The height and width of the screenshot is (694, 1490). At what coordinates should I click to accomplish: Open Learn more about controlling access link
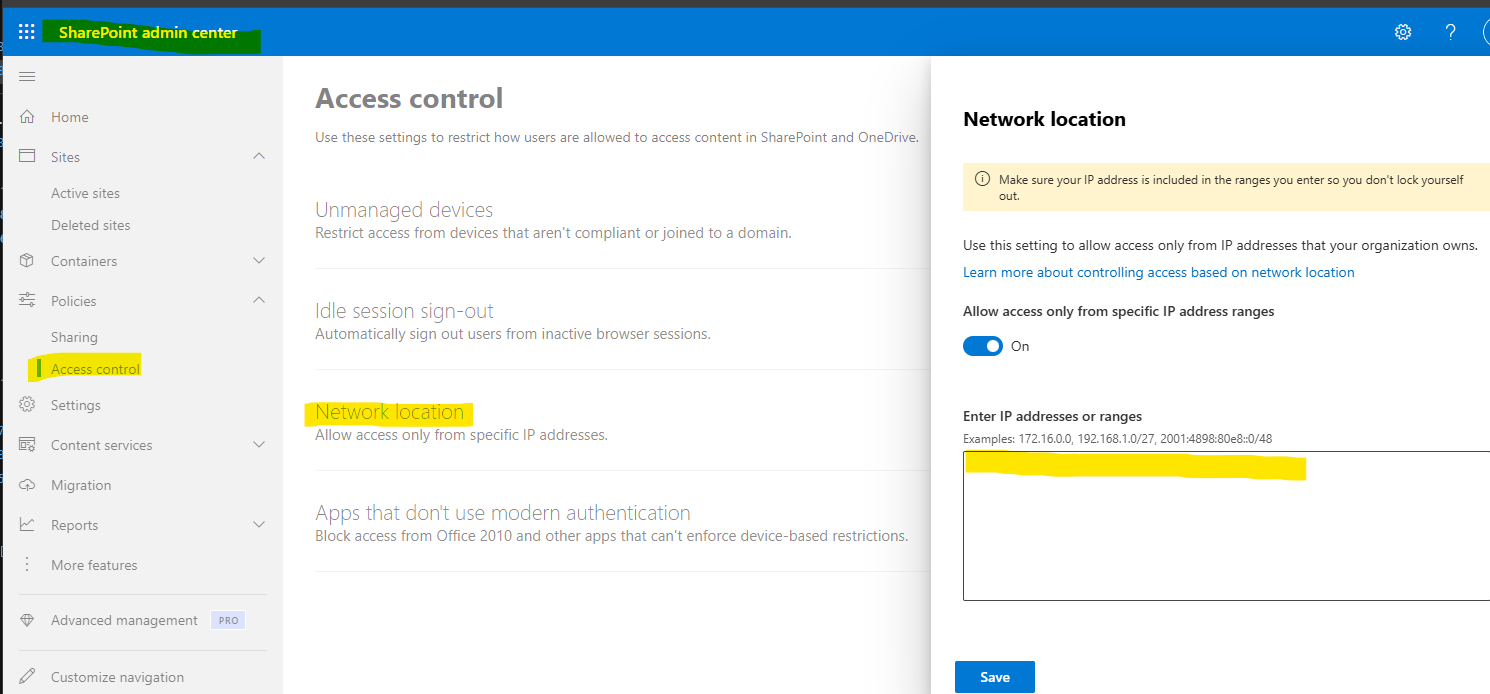[1159, 272]
